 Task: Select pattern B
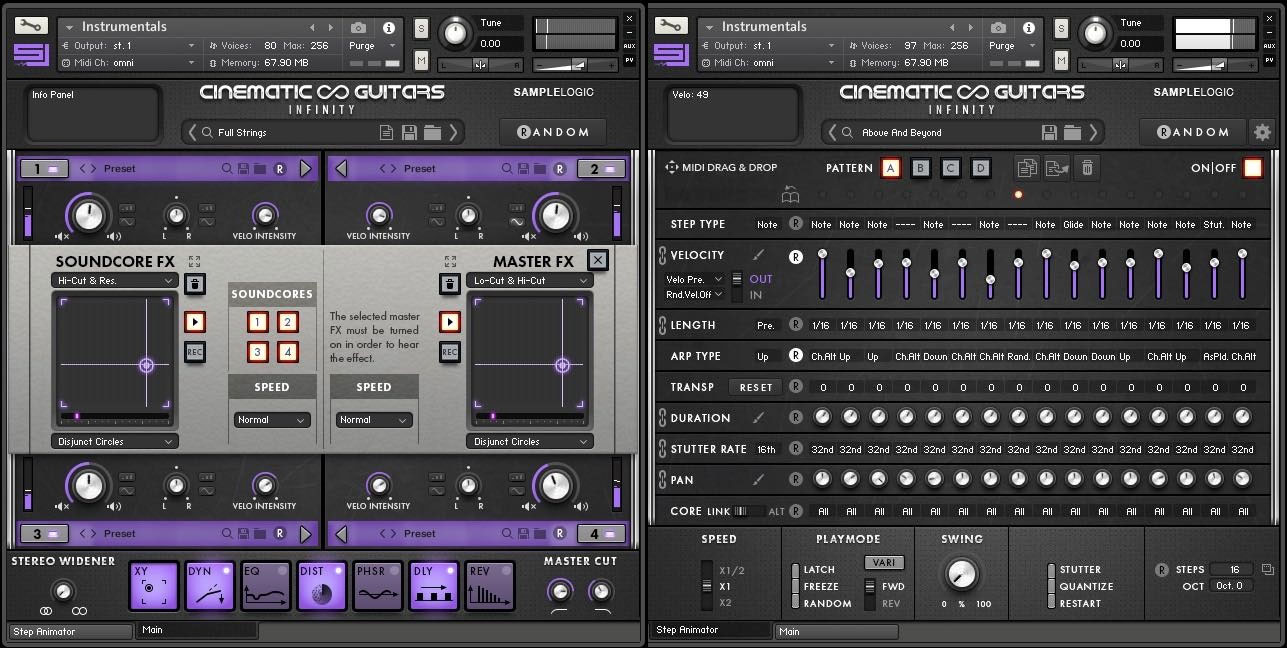(921, 168)
